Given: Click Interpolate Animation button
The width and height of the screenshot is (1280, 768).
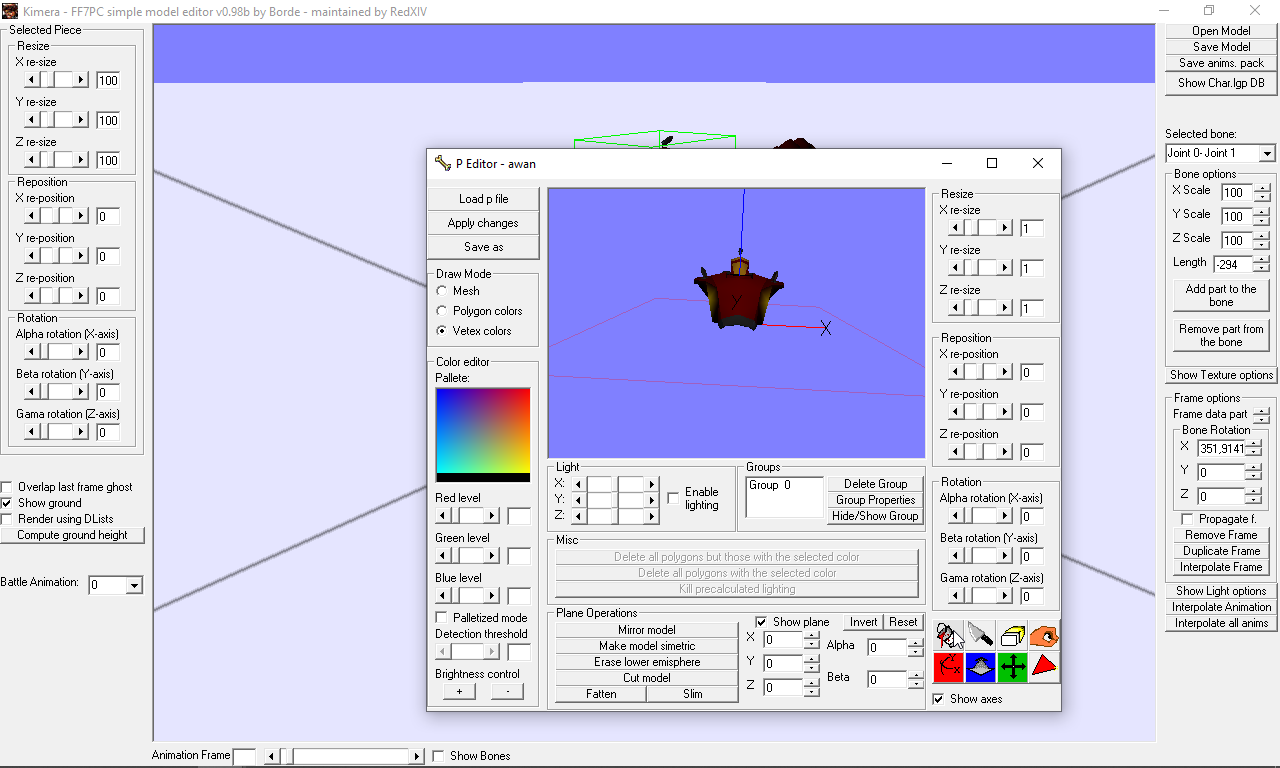Looking at the screenshot, I should click(x=1221, y=607).
